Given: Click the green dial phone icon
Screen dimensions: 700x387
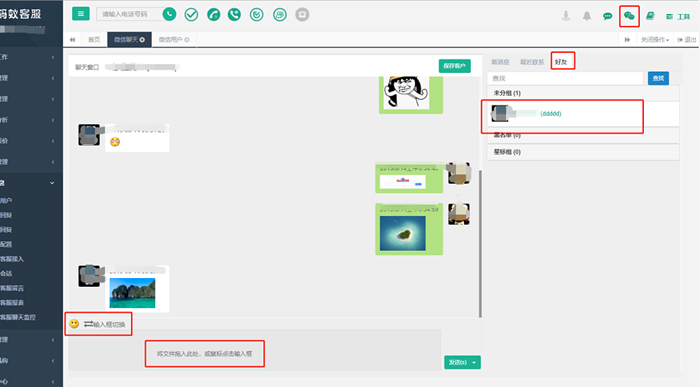Looking at the screenshot, I should point(169,14).
